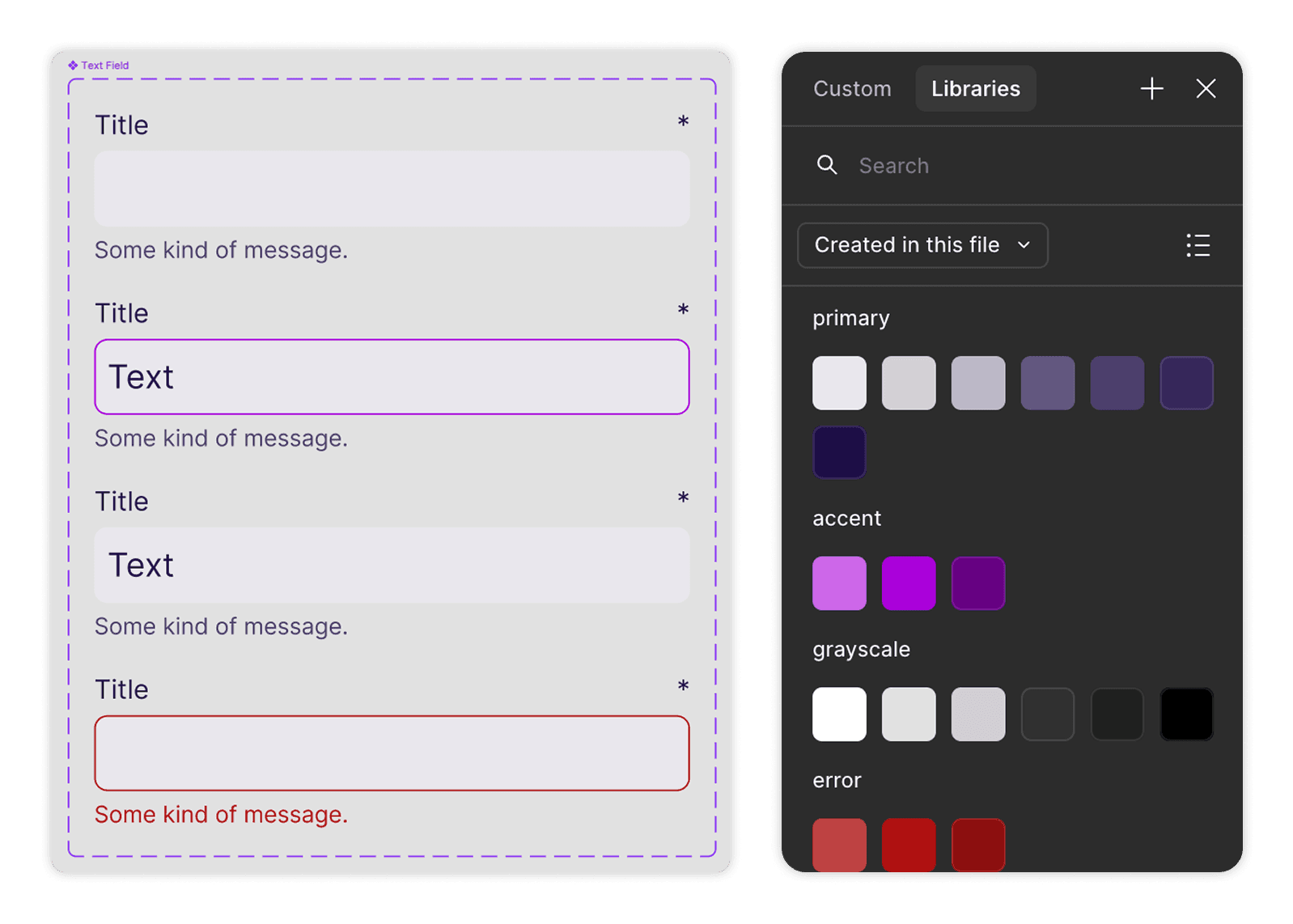Switch to the Libraries tab

(976, 88)
